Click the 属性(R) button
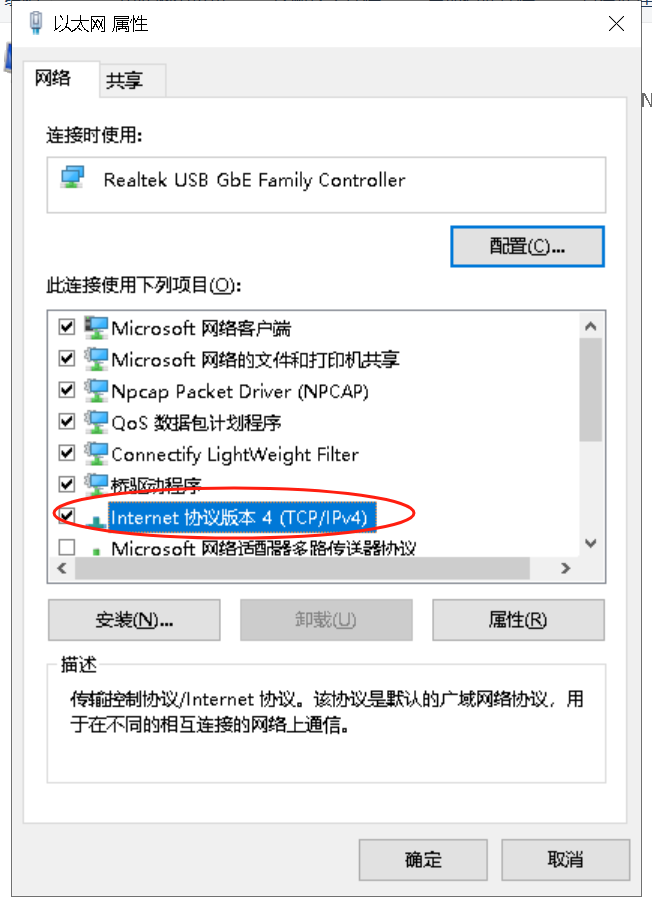Screen dimensions: 652x907 tap(518, 620)
